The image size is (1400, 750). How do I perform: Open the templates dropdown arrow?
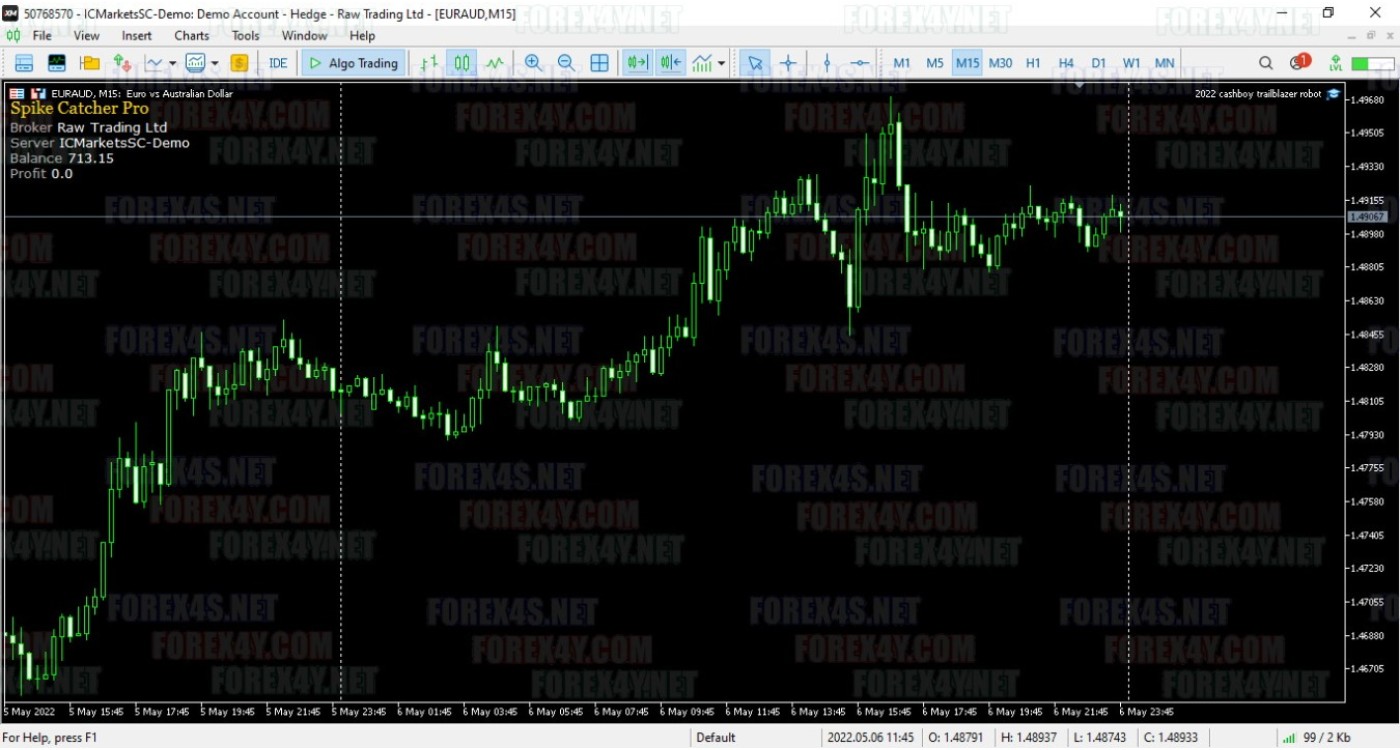click(215, 63)
